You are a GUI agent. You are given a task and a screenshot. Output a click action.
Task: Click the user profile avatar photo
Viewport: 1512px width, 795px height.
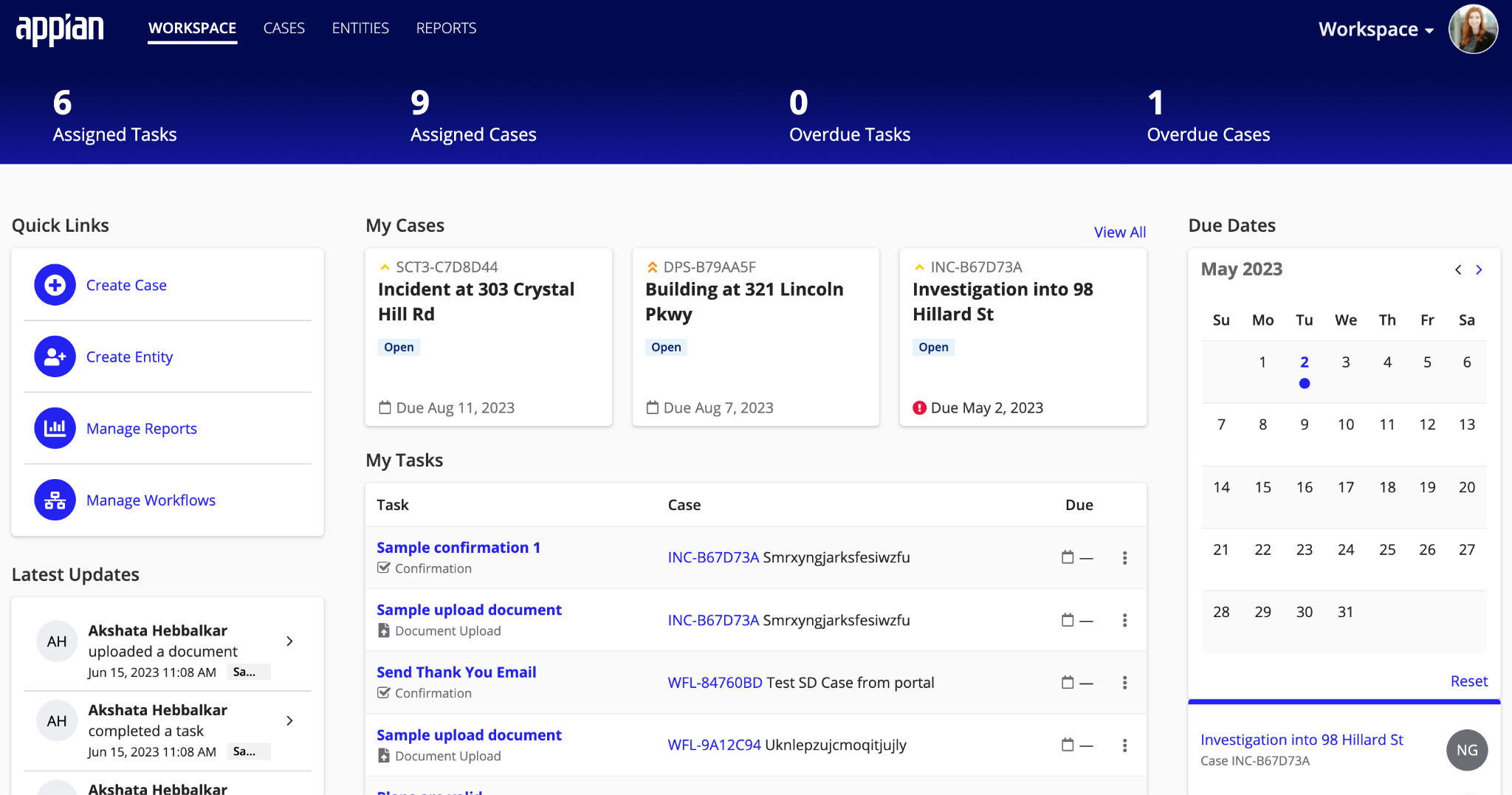pos(1473,30)
